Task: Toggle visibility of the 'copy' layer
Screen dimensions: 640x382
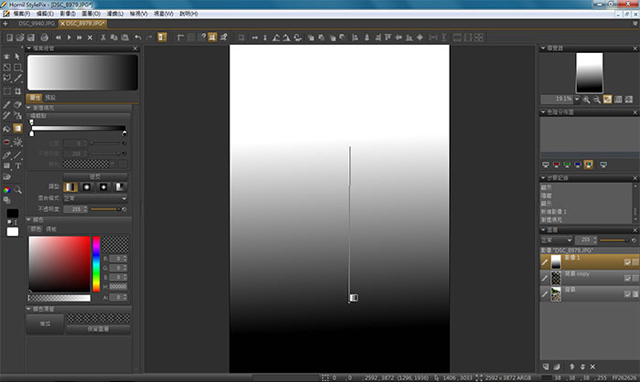Action: point(627,278)
